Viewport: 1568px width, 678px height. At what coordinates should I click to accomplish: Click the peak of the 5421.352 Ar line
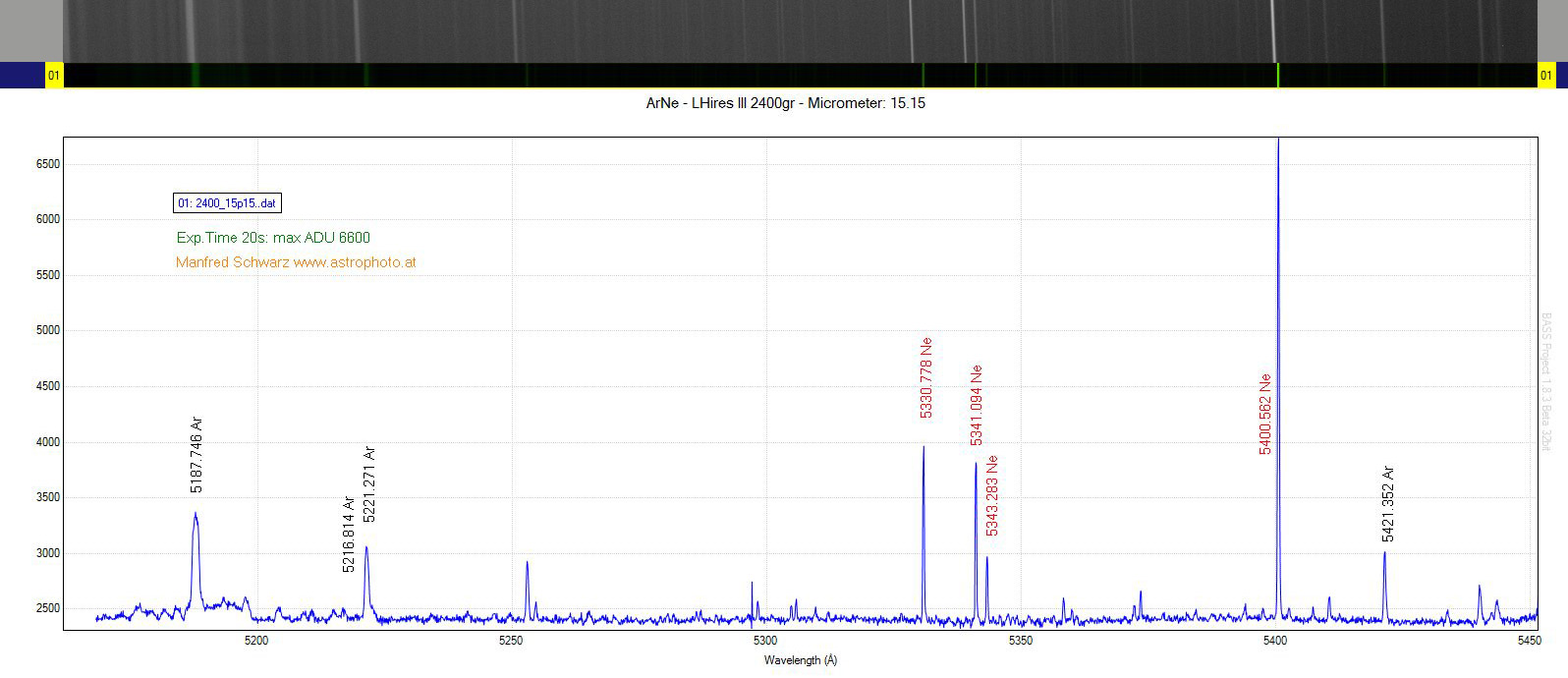click(x=1384, y=553)
